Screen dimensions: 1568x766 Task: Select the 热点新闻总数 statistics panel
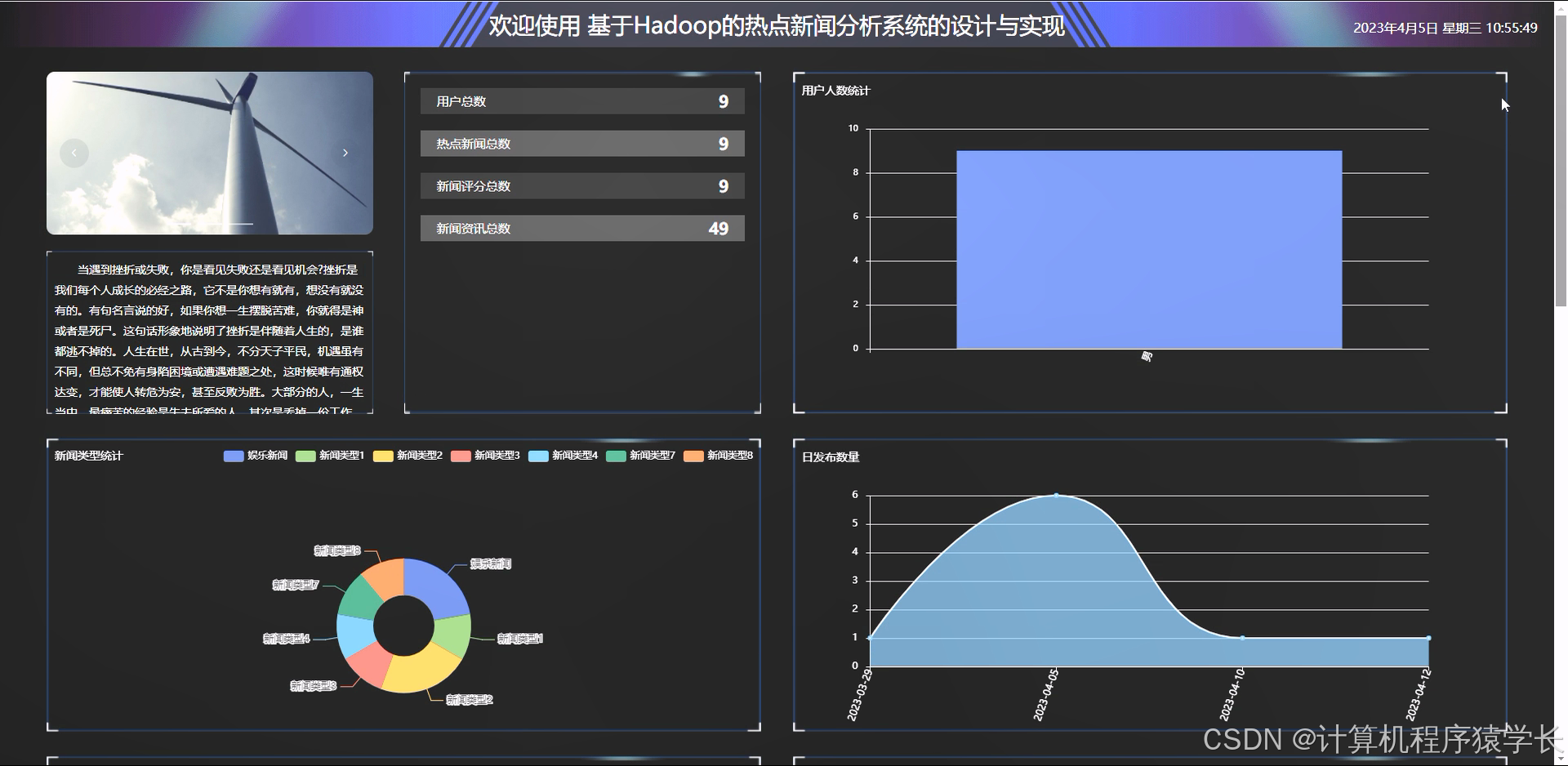(581, 143)
